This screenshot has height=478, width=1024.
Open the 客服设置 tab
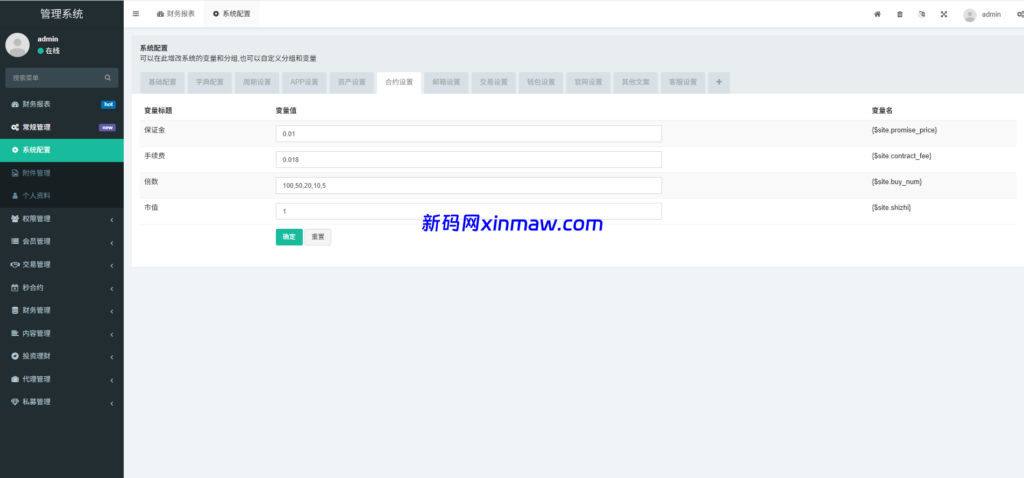(x=683, y=82)
